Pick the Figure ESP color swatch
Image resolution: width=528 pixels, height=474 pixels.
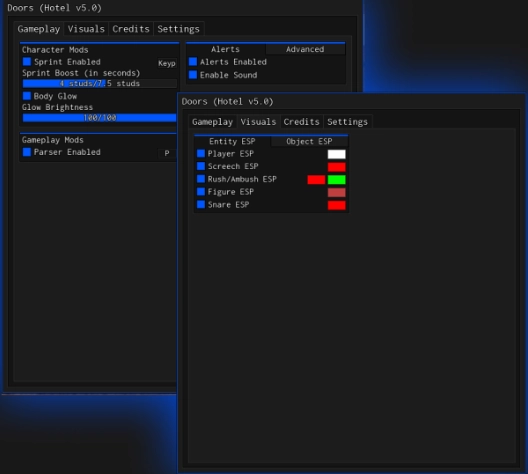point(336,193)
